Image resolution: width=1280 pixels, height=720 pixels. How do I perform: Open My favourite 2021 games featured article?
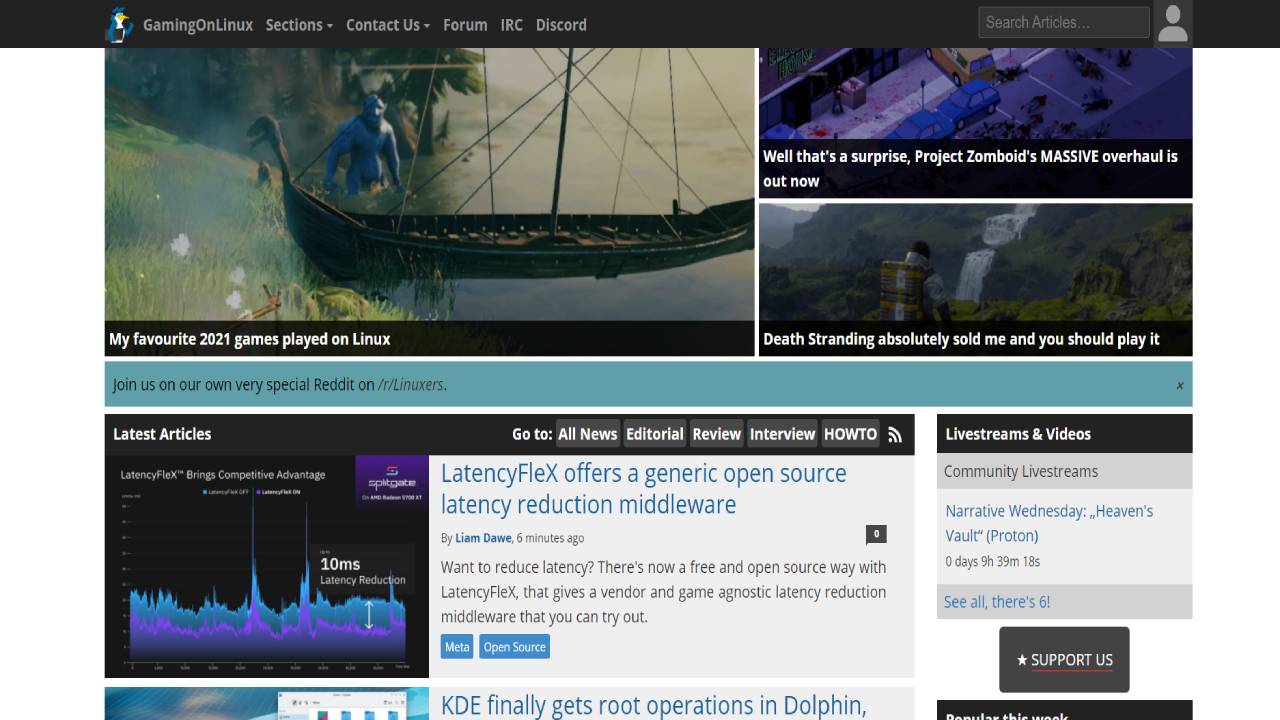[430, 202]
